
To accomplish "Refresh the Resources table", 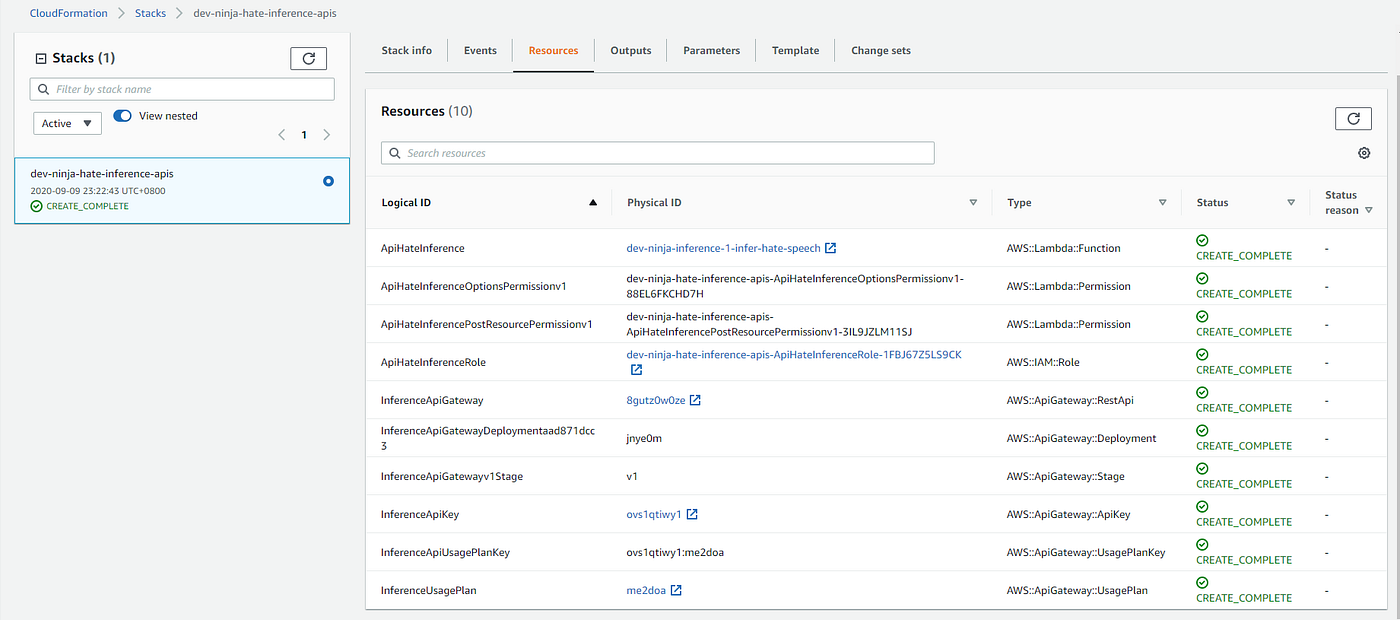I will (x=1353, y=118).
